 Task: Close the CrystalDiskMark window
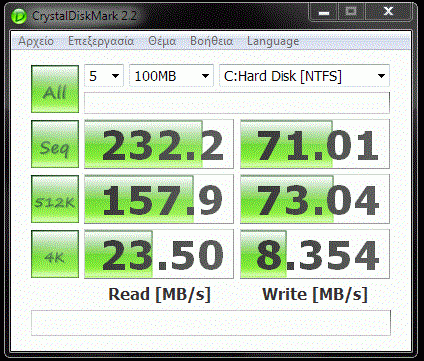tap(388, 12)
